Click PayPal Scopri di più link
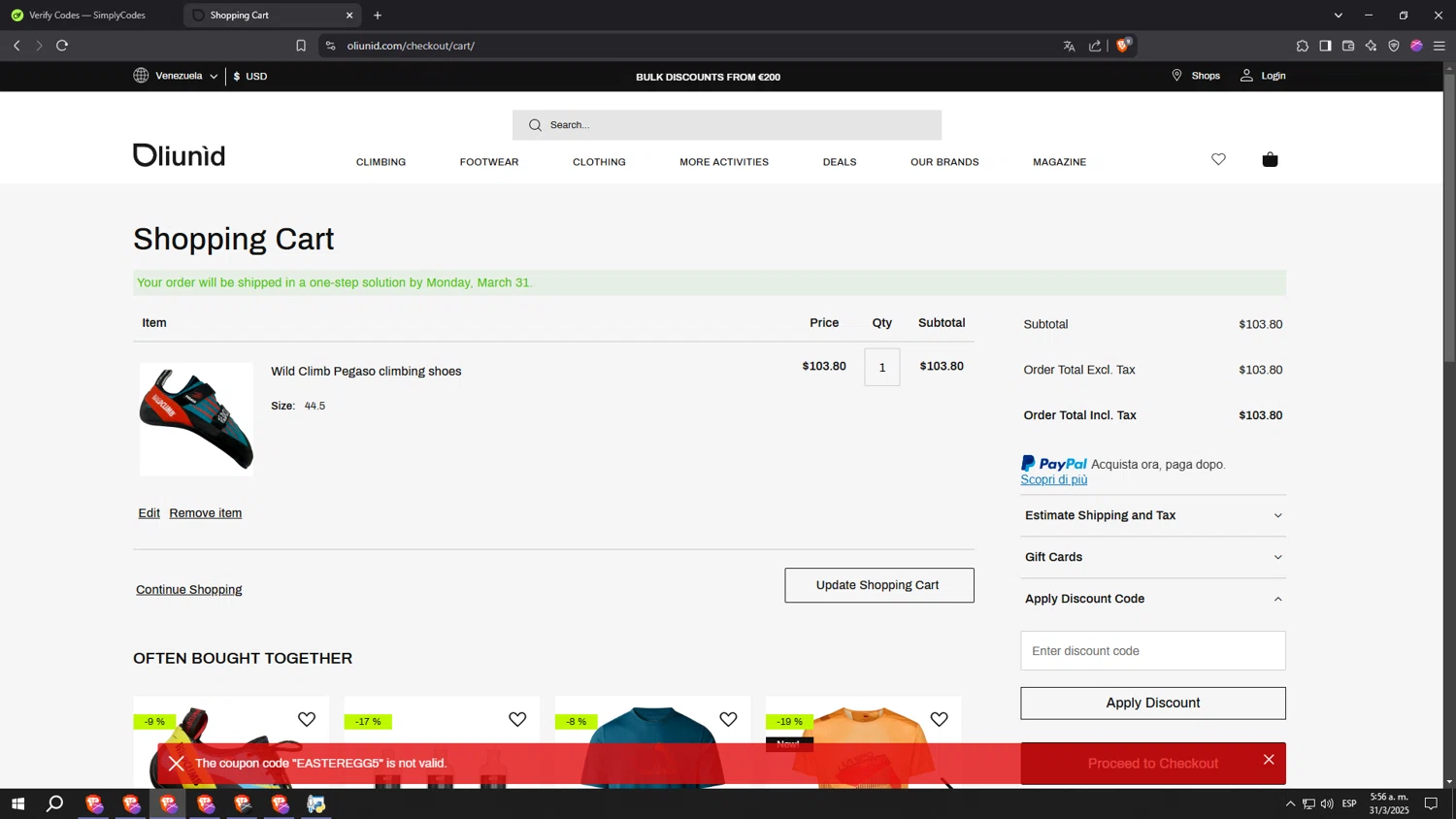Image resolution: width=1456 pixels, height=819 pixels. (1054, 479)
